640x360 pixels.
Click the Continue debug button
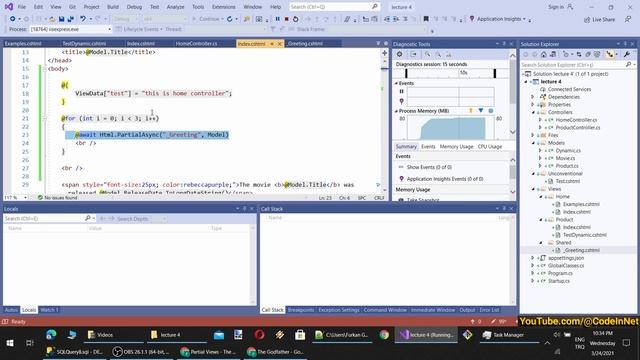[x=208, y=19]
